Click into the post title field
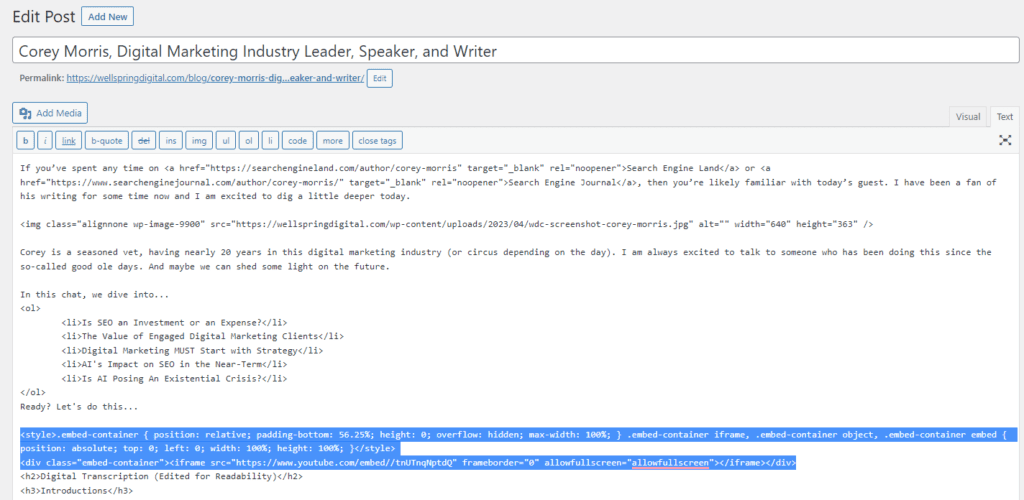The width and height of the screenshot is (1024, 500). pyautogui.click(x=516, y=50)
